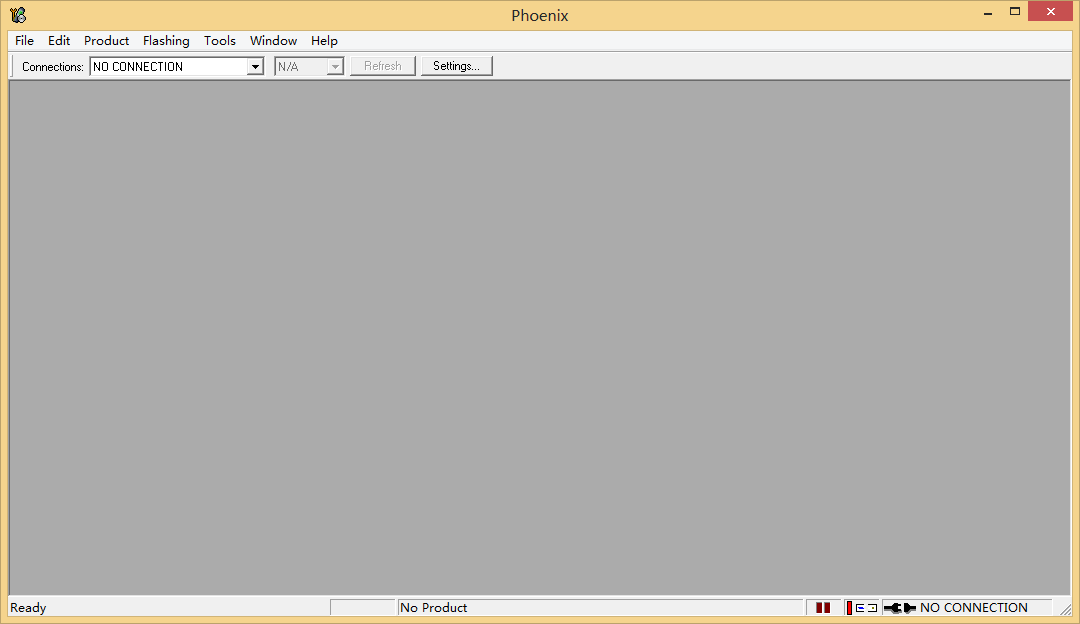1080x624 pixels.
Task: Click the unplugged connector icon in status bar
Action: (x=900, y=607)
